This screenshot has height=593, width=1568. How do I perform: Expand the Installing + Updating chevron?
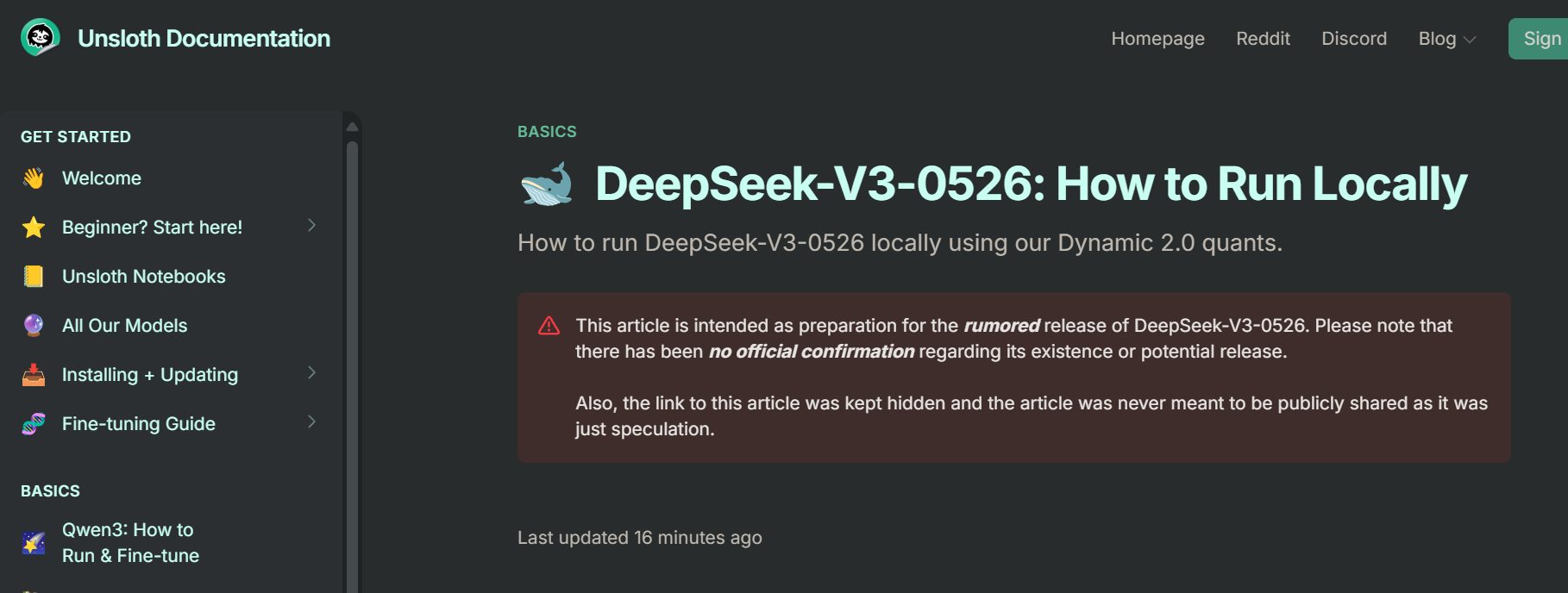[311, 373]
